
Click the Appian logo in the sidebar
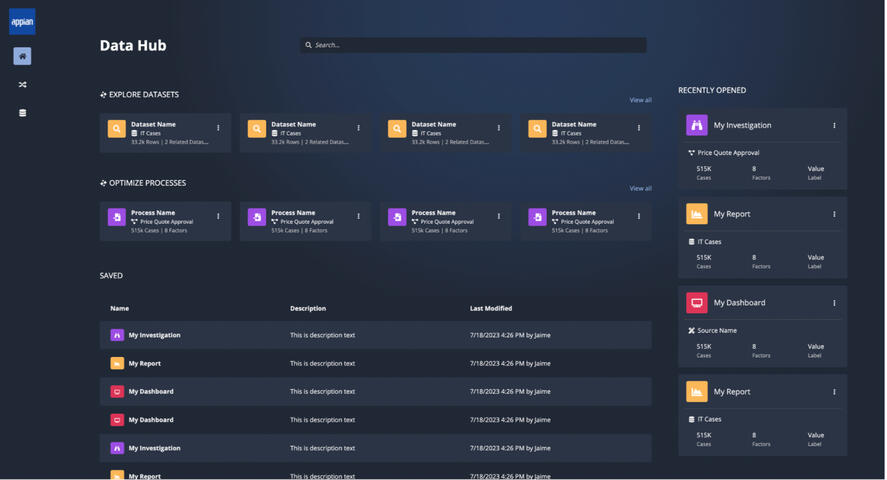click(x=22, y=21)
